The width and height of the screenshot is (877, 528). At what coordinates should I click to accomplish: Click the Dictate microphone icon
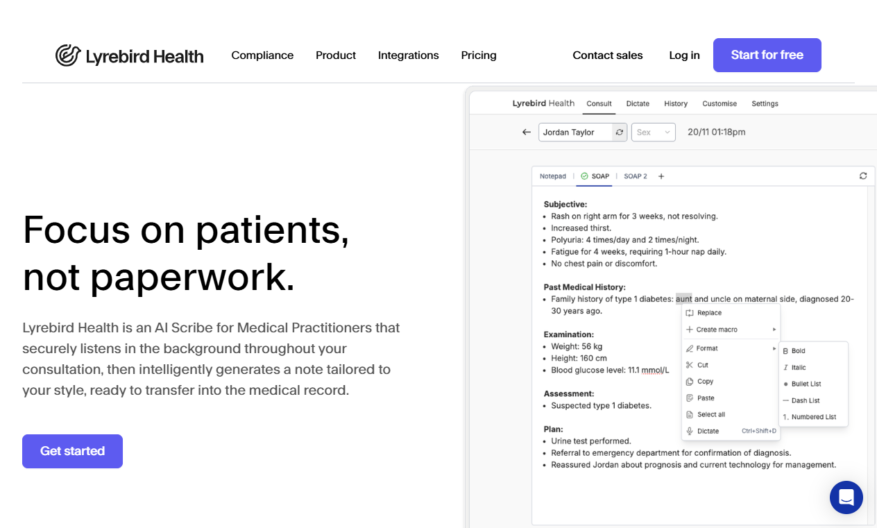click(x=690, y=431)
